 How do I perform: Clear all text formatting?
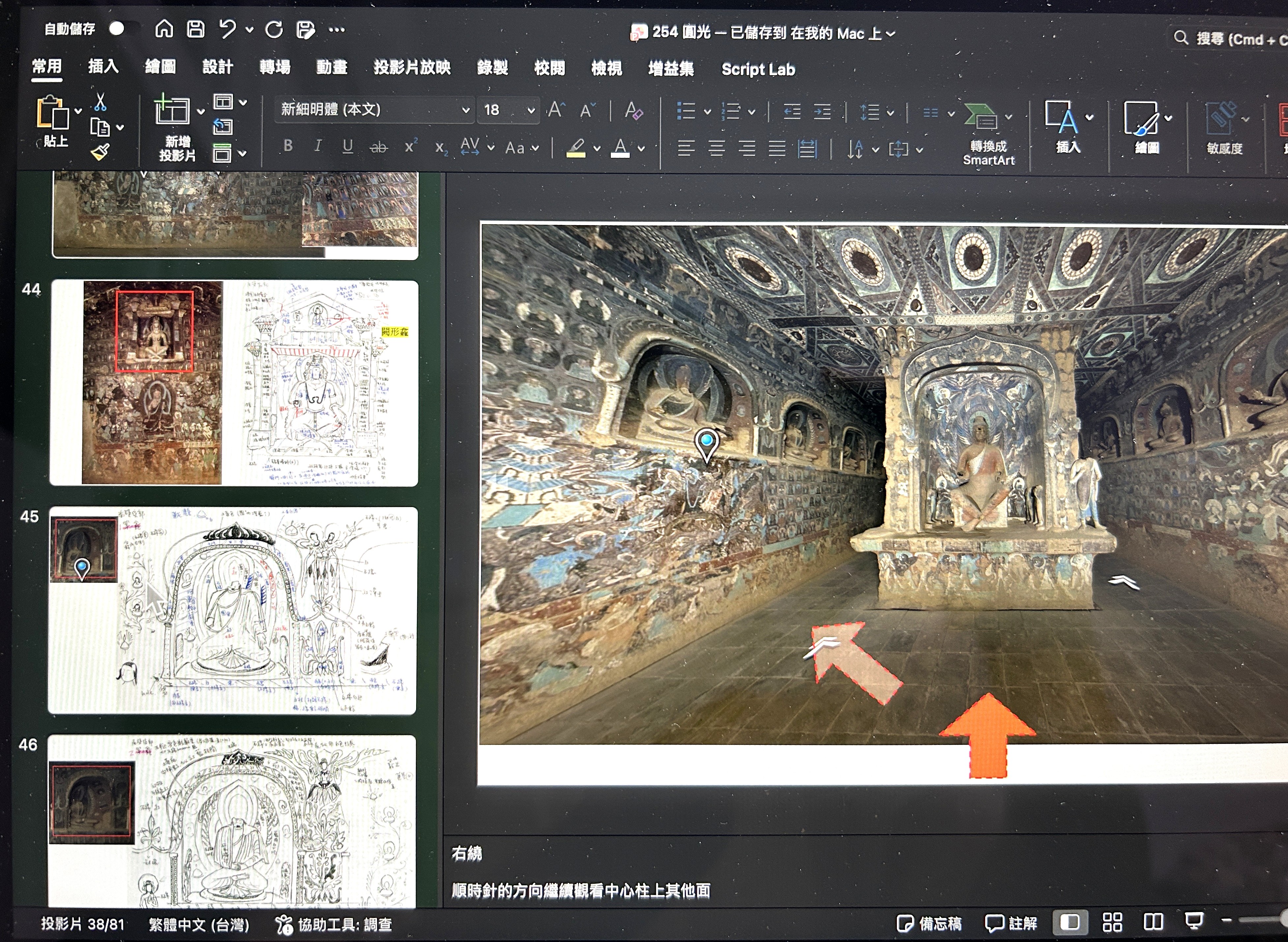point(633,110)
